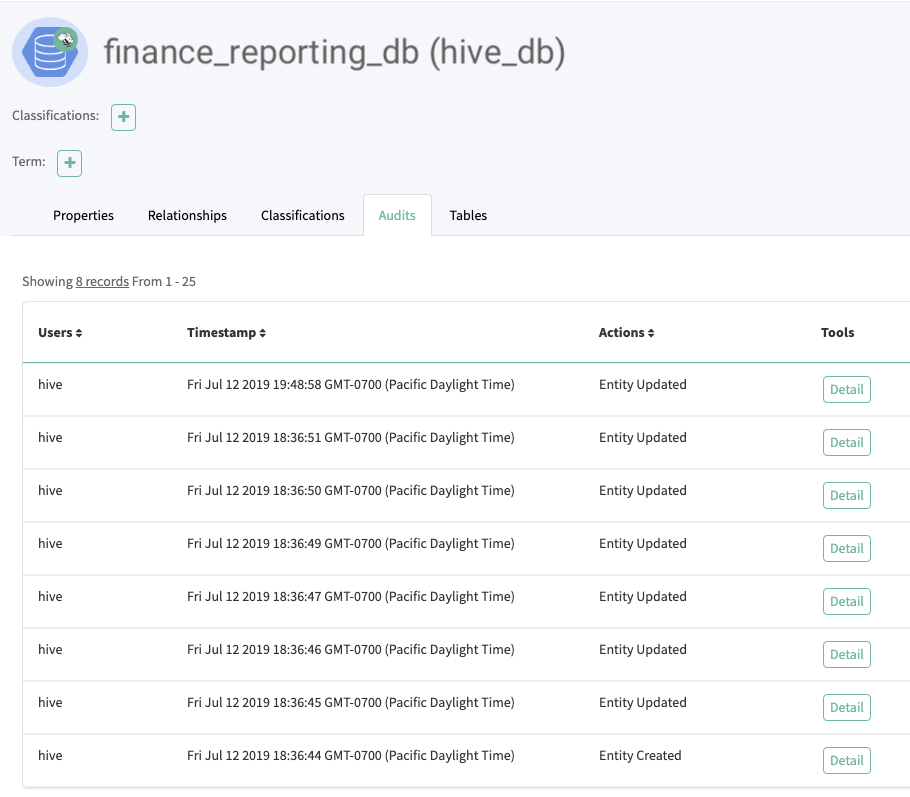910x797 pixels.
Task: Go to the Classifications tab
Action: click(302, 215)
